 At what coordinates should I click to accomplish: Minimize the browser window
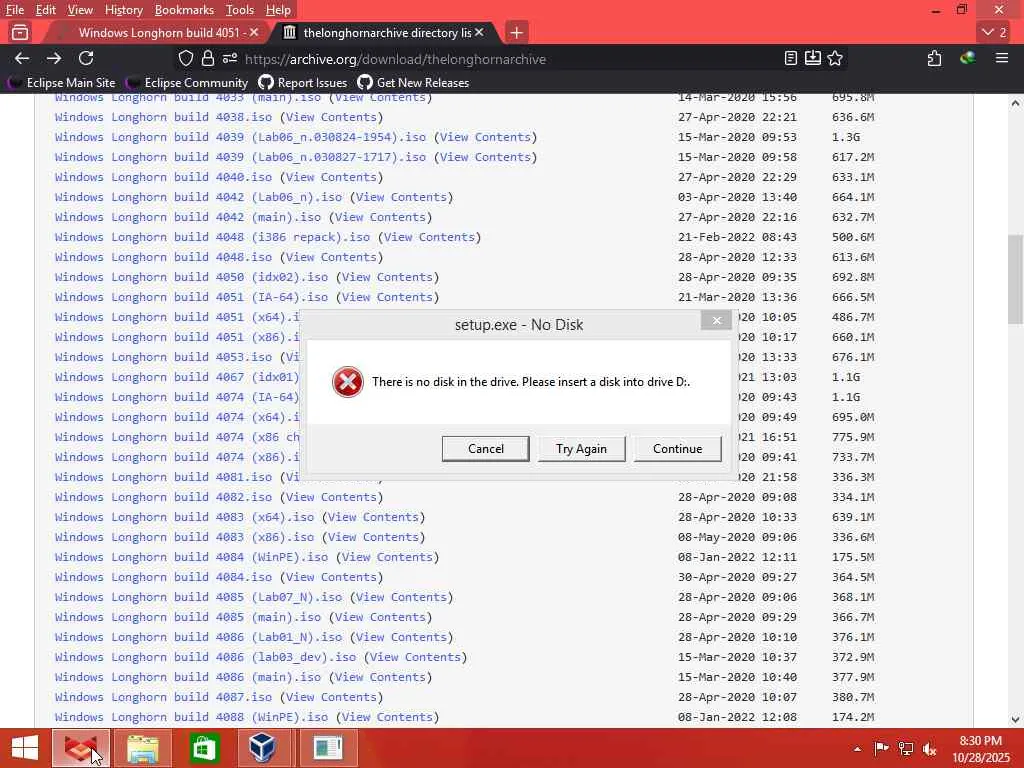pyautogui.click(x=936, y=10)
